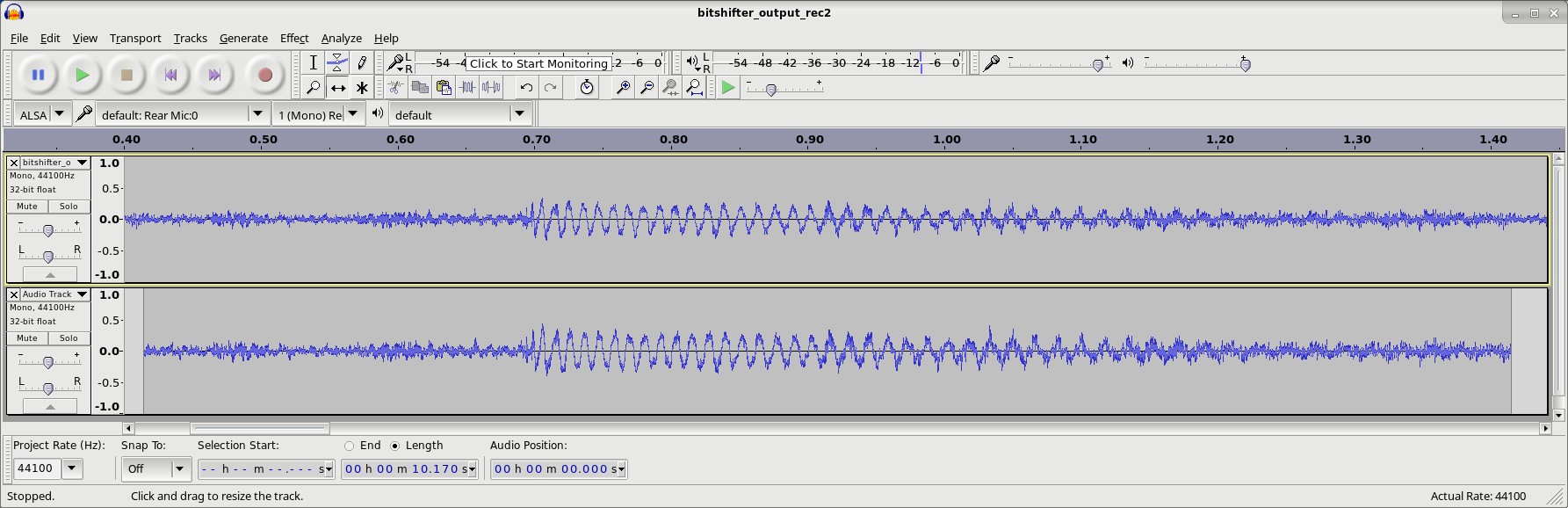Click the Trim audio icon
Image resolution: width=1568 pixels, height=508 pixels.
(467, 88)
